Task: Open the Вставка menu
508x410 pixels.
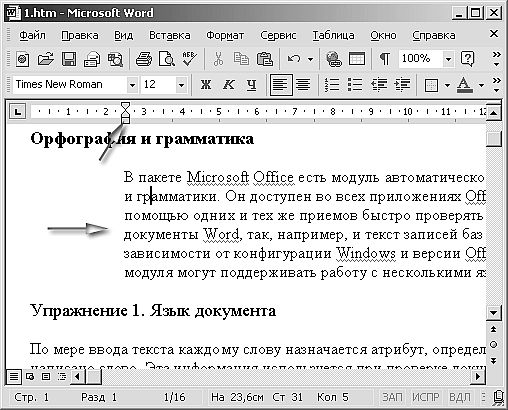Action: (170, 35)
